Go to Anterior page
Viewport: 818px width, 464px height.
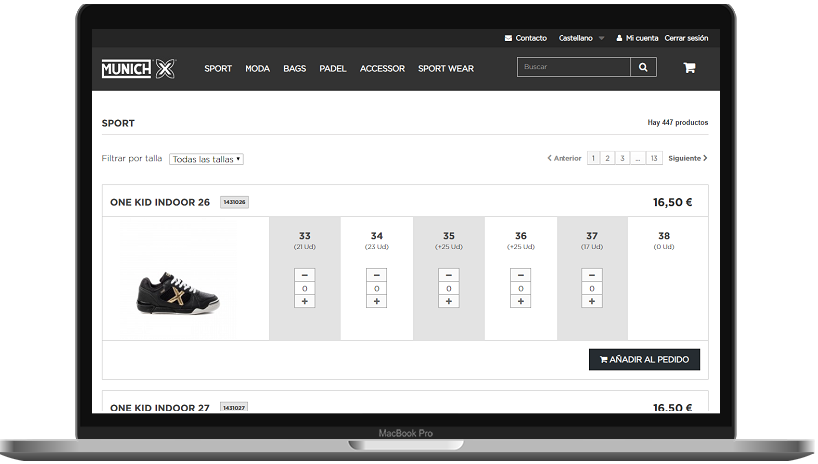[x=564, y=158]
